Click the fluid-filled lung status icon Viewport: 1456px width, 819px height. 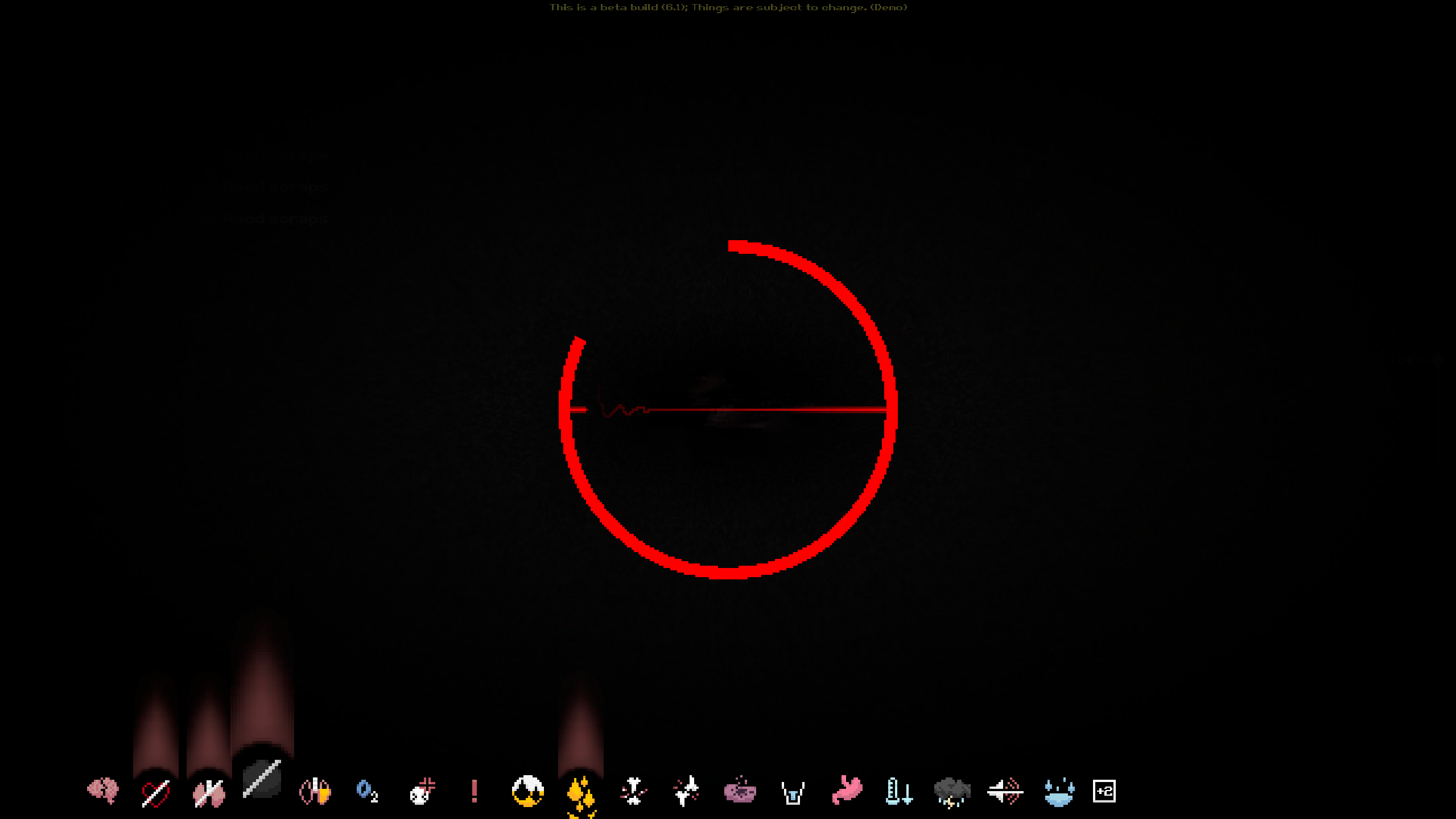pos(315,791)
